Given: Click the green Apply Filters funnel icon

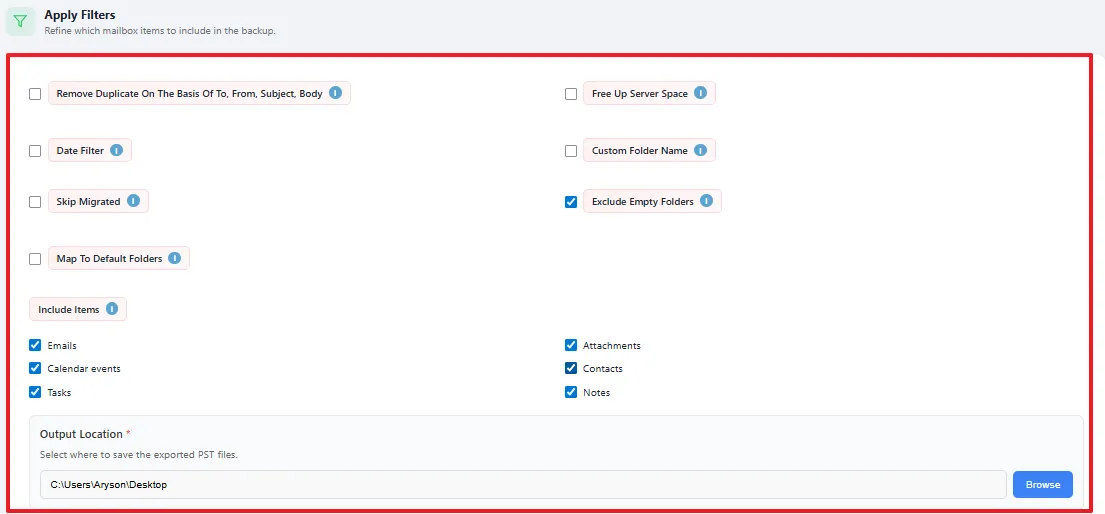Looking at the screenshot, I should (20, 21).
